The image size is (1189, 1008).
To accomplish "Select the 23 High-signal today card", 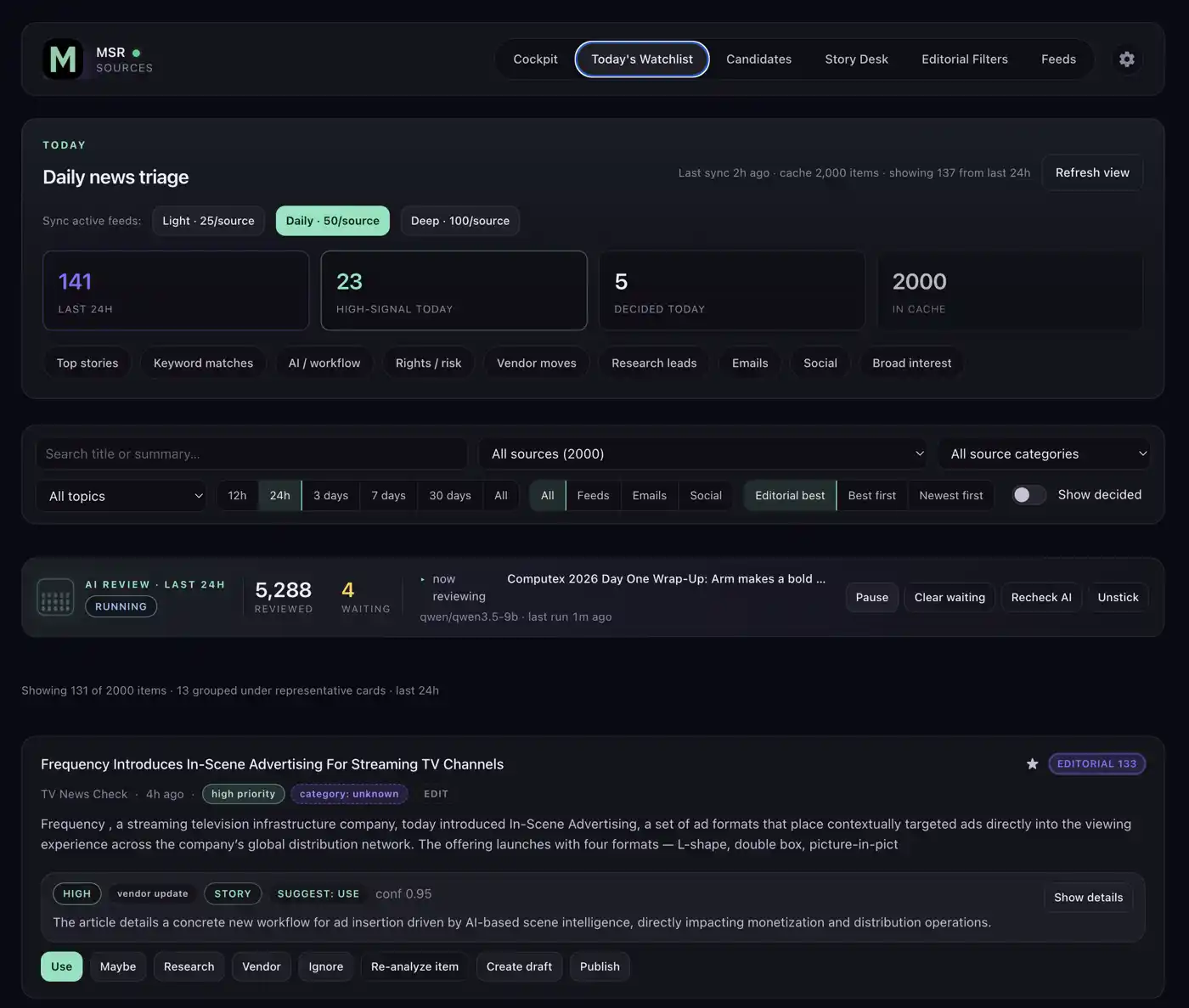I will pyautogui.click(x=454, y=290).
